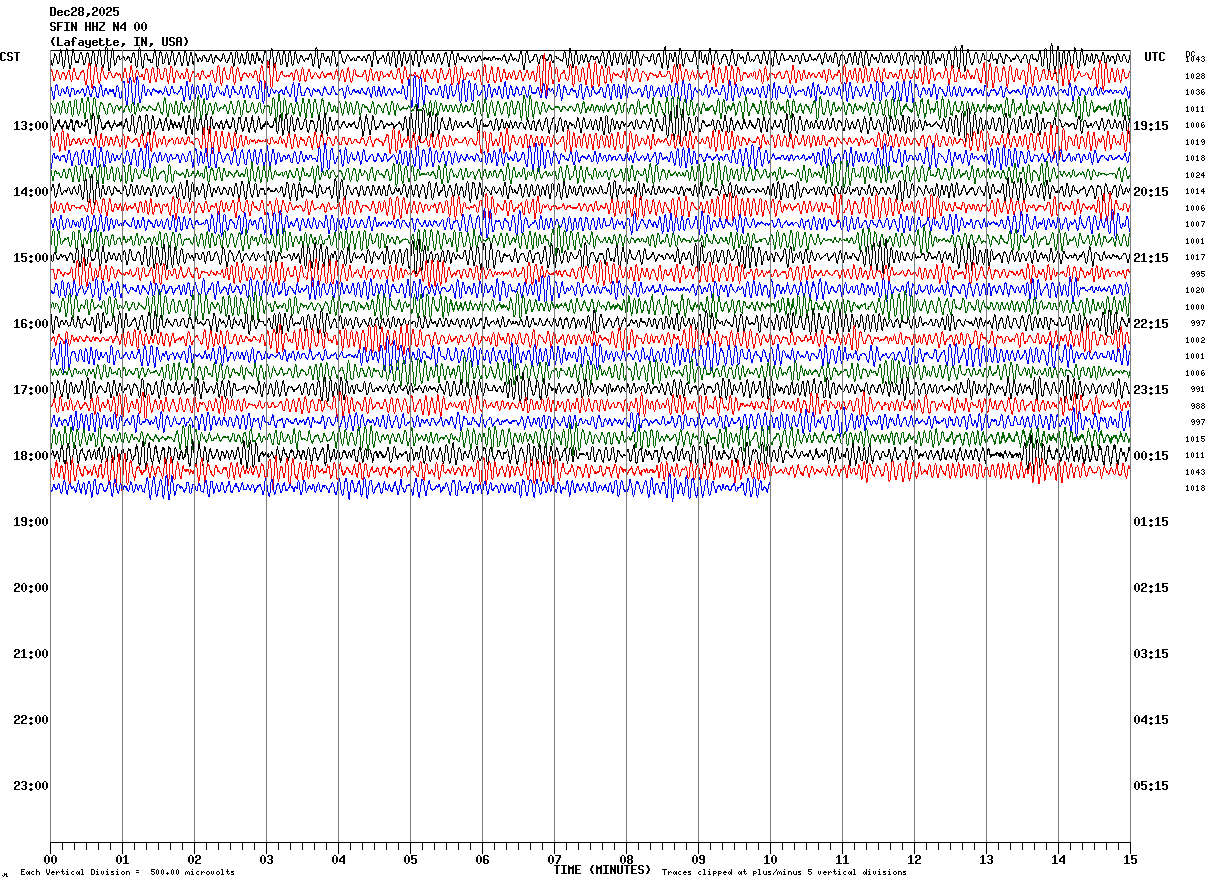This screenshot has height=886, width=1210.
Task: Click minute tick label 10 on the axis
Action: click(x=770, y=859)
